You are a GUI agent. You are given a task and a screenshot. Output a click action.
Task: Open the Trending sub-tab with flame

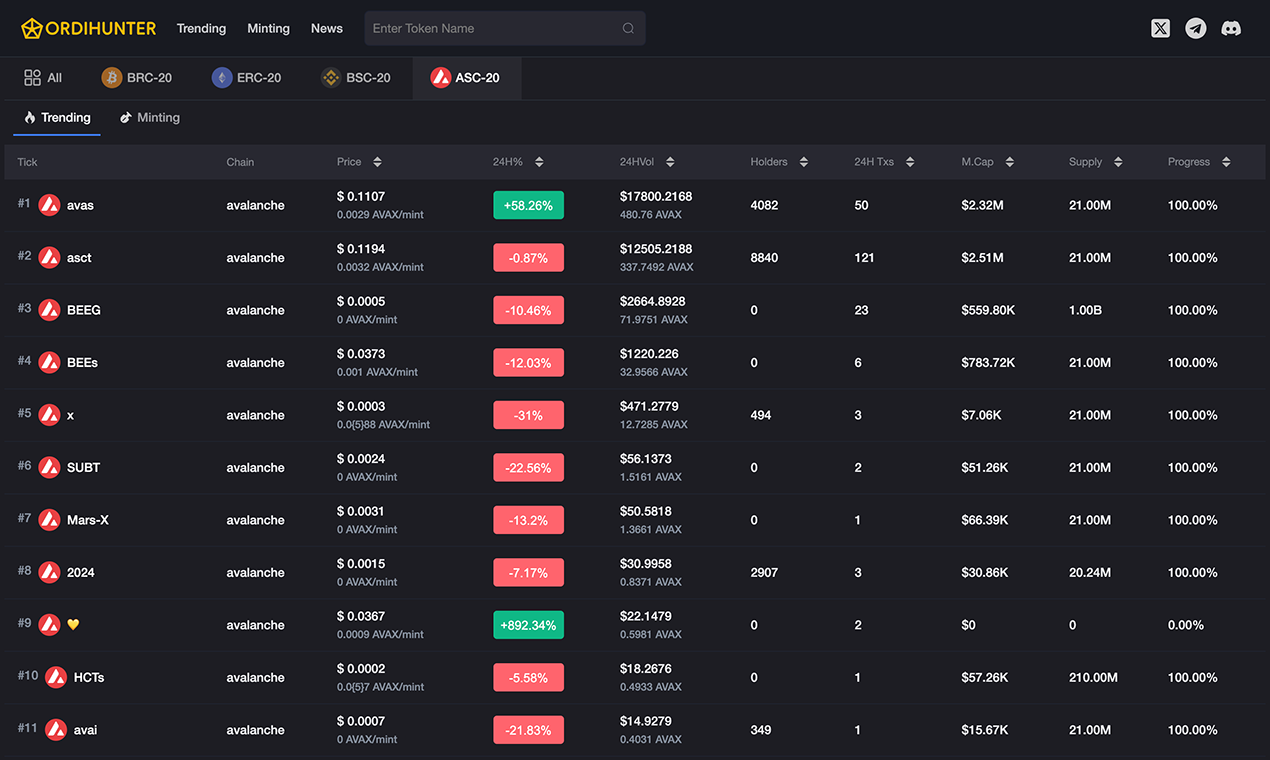57,118
